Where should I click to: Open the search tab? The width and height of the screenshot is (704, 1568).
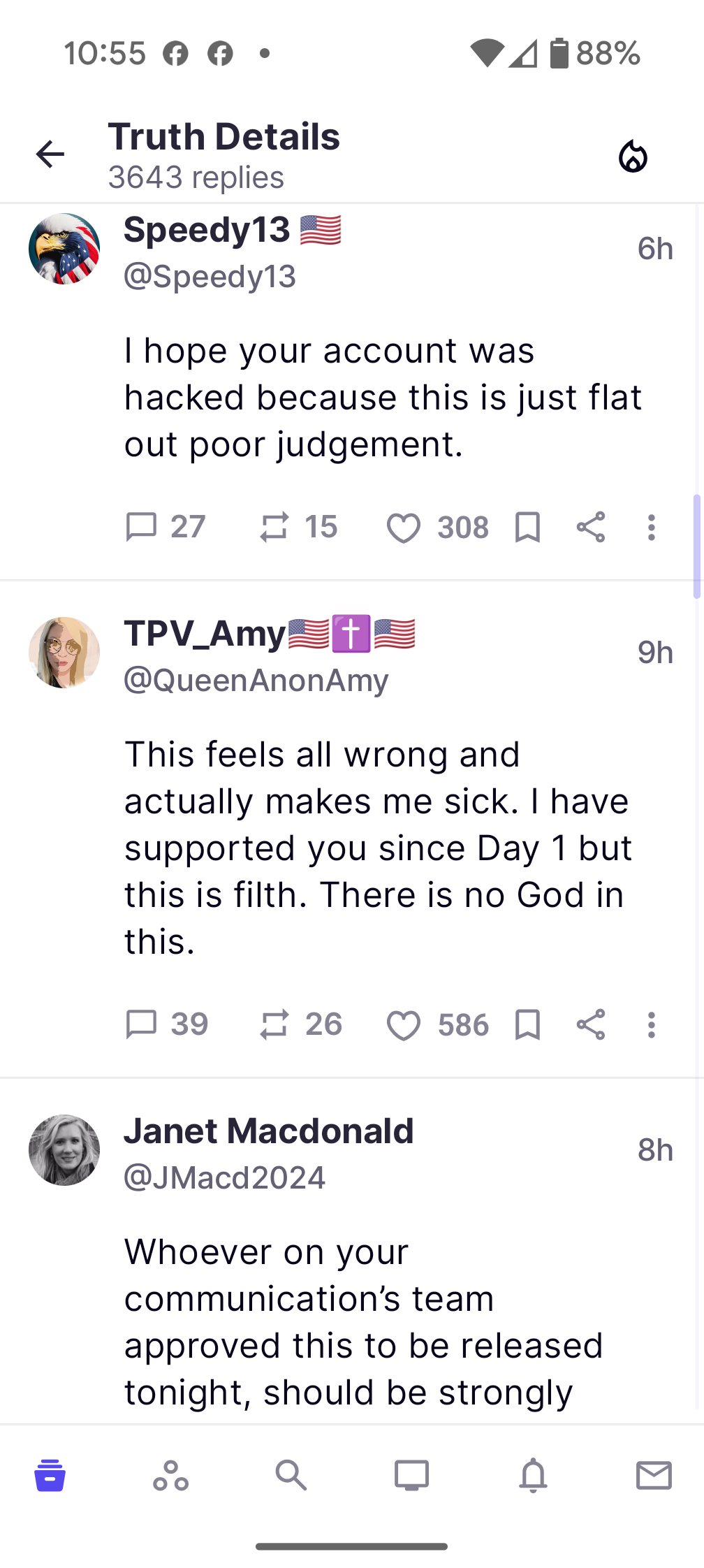tap(291, 1475)
